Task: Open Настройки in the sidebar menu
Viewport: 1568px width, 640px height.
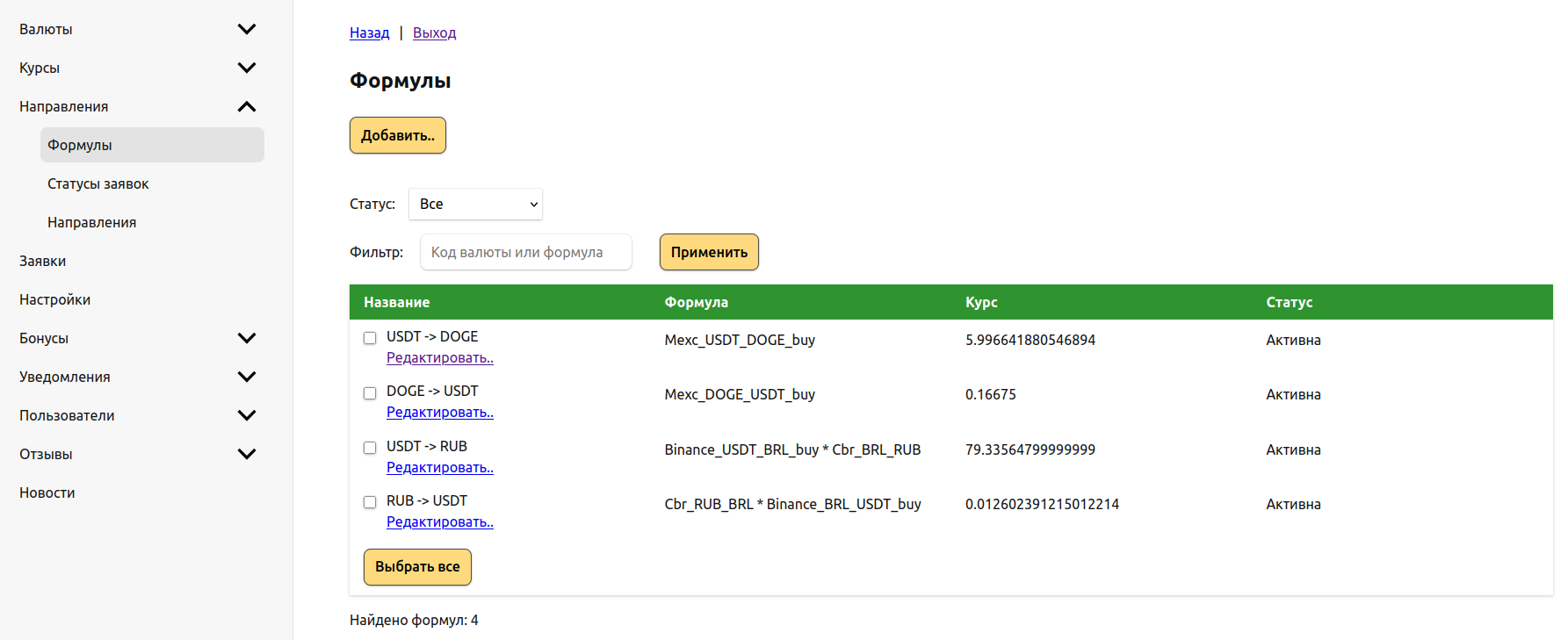Action: tap(55, 299)
